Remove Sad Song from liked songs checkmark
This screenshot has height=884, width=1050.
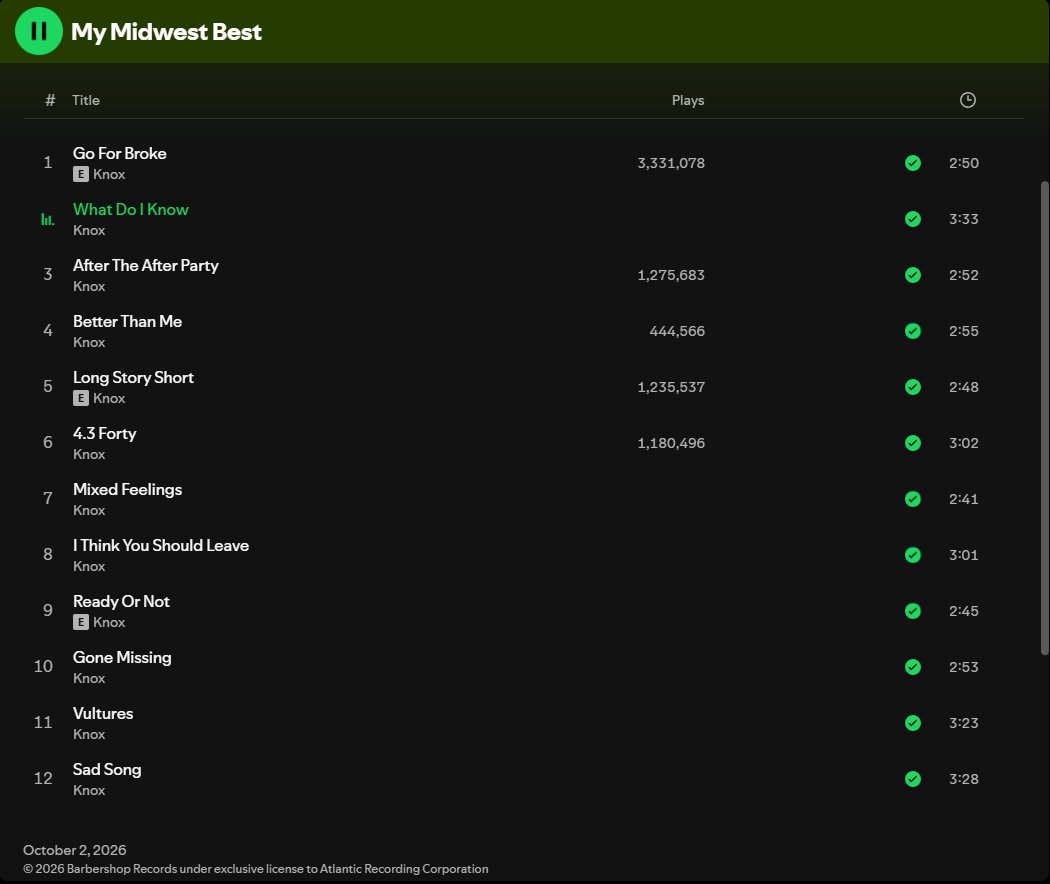[912, 779]
